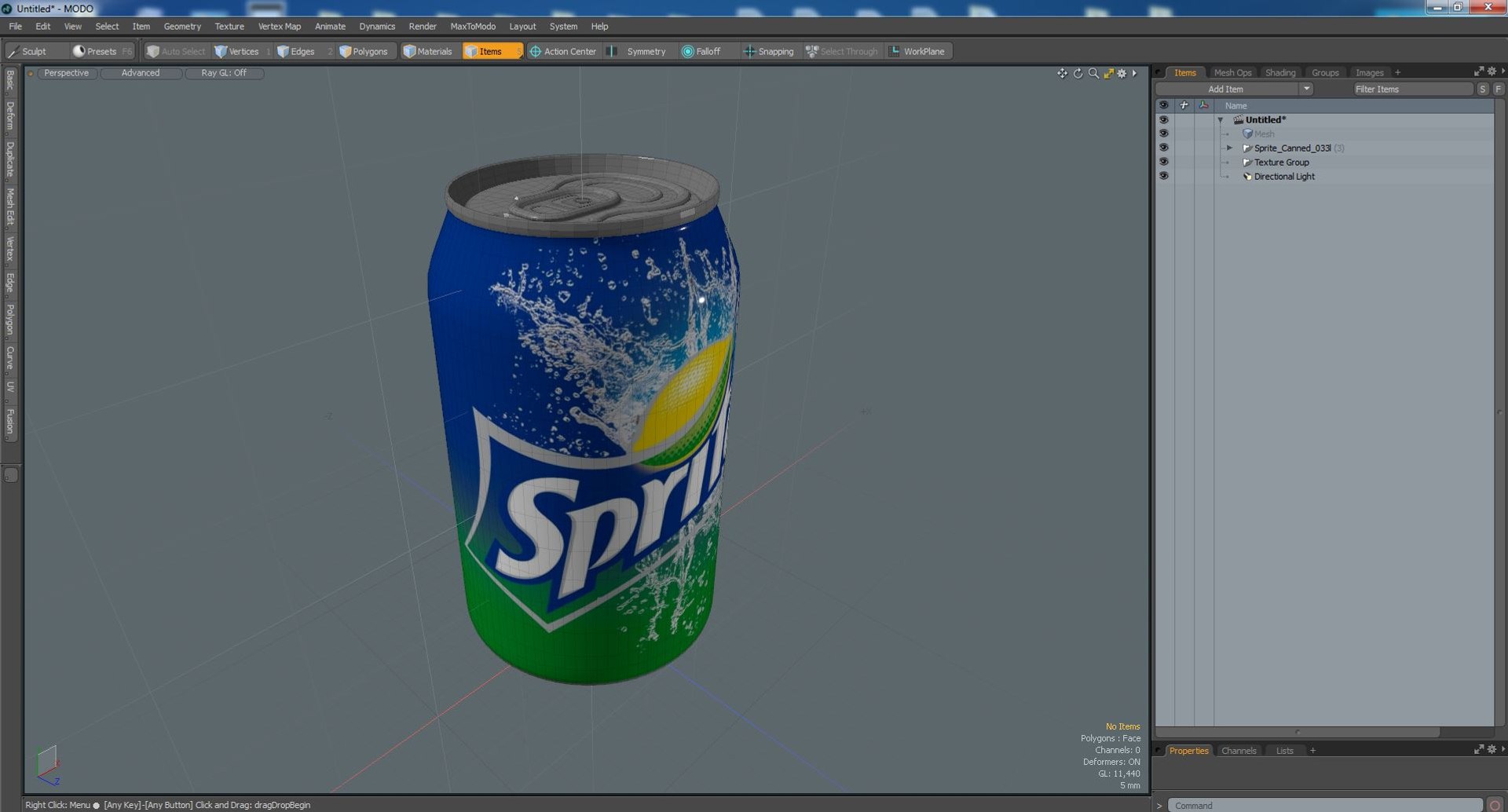Open the Render menu

[x=423, y=26]
